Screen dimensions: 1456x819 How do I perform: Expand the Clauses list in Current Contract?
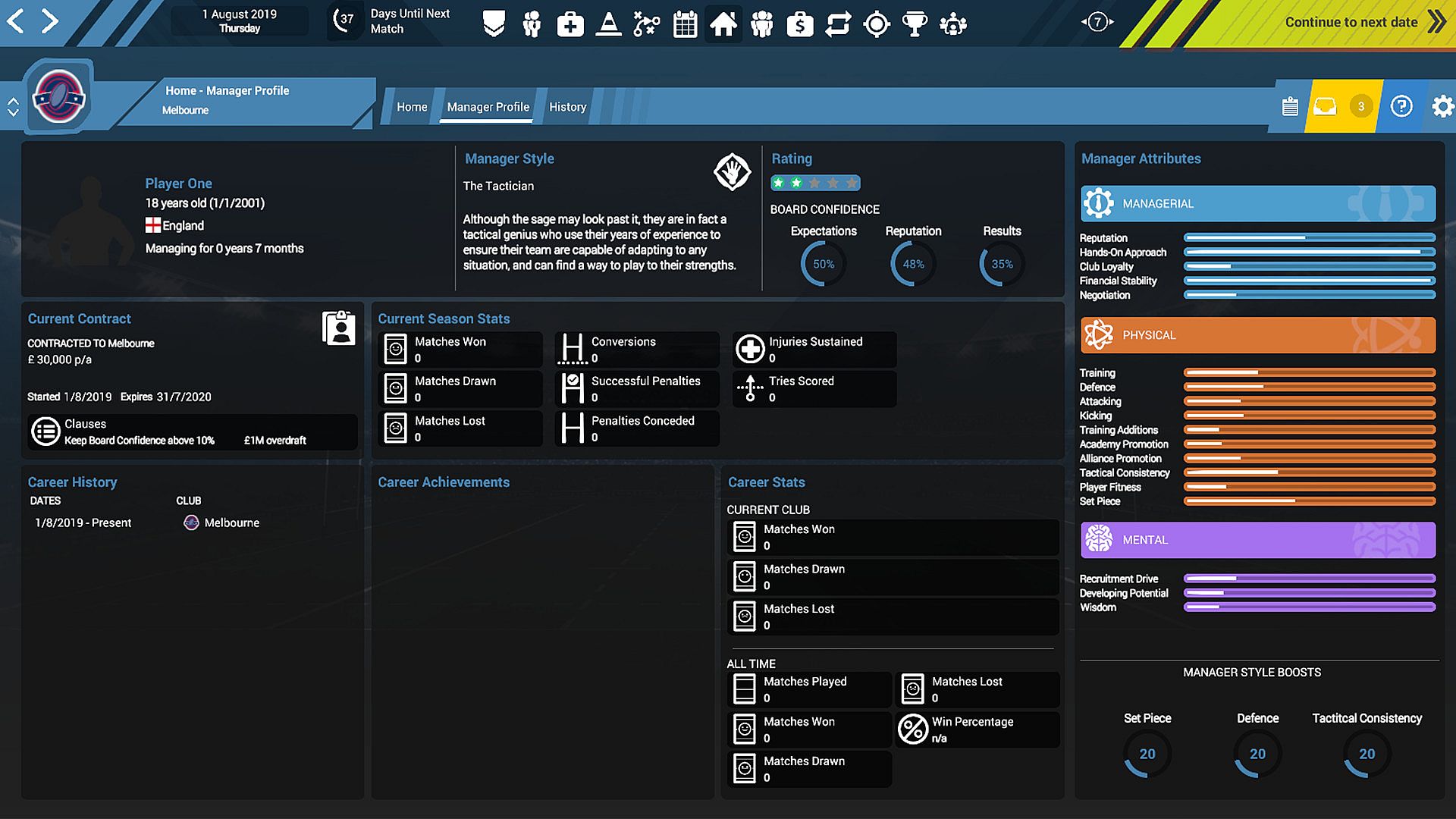(x=45, y=431)
